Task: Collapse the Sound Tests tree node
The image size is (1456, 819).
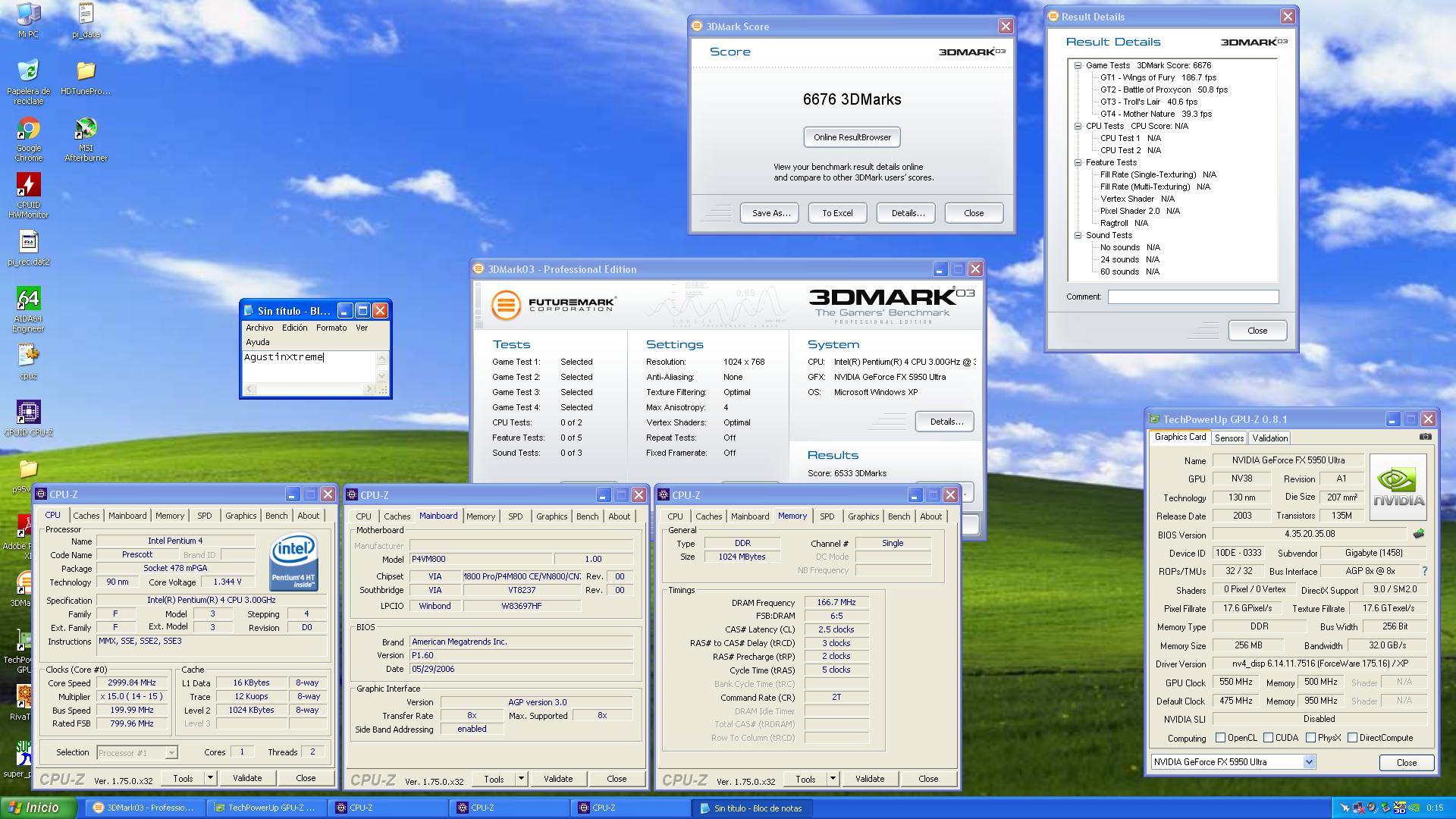Action: 1078,235
